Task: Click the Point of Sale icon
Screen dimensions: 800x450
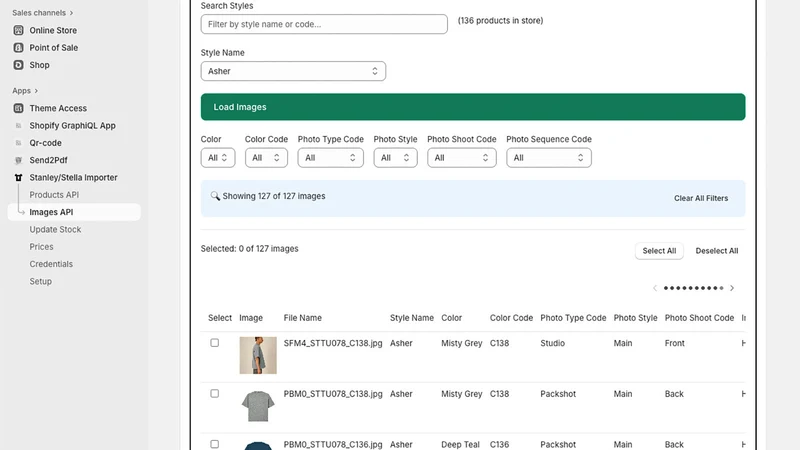Action: [x=18, y=47]
